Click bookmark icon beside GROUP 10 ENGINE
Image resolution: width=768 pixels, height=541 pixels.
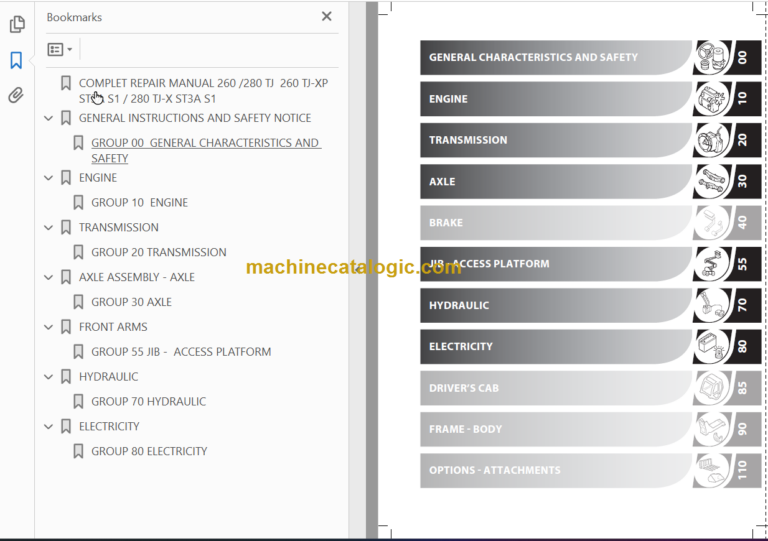(x=78, y=203)
